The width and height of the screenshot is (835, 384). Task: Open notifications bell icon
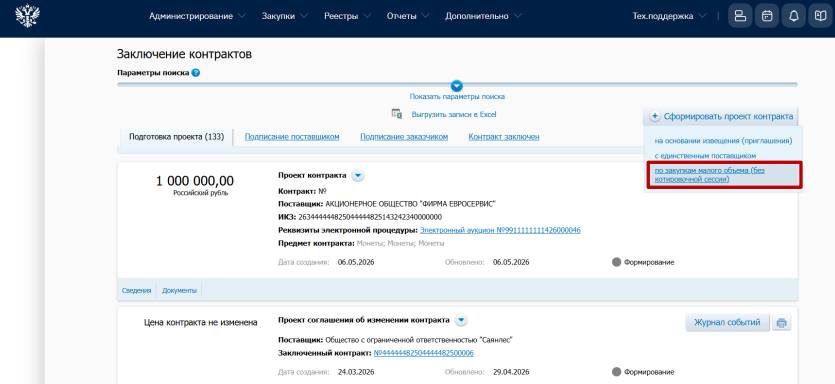coord(793,16)
